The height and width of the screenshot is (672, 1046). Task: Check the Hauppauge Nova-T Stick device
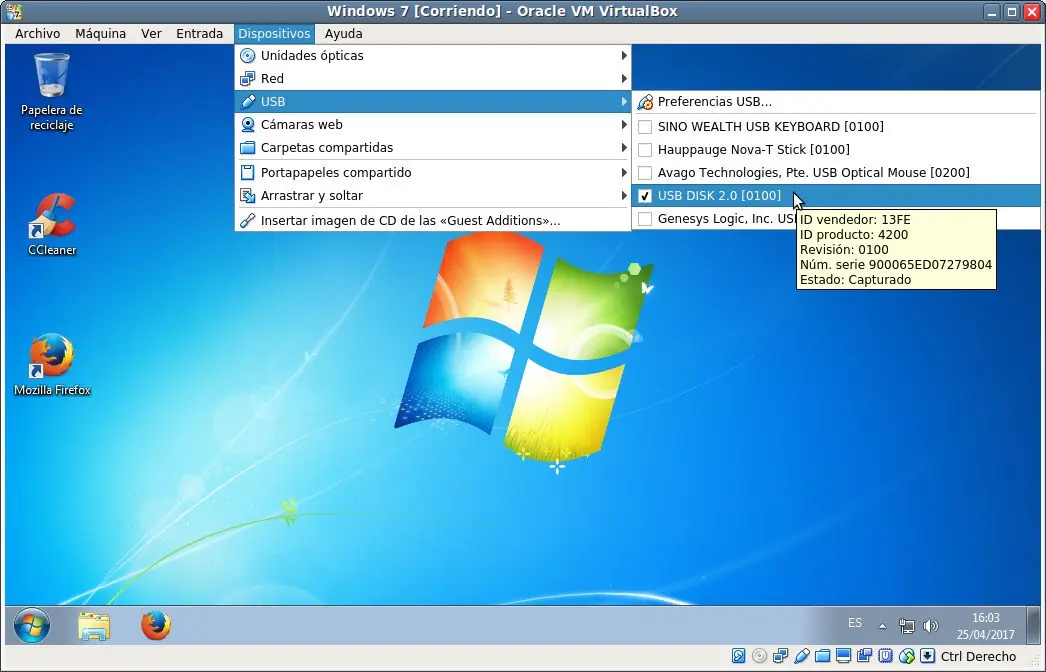click(836, 149)
